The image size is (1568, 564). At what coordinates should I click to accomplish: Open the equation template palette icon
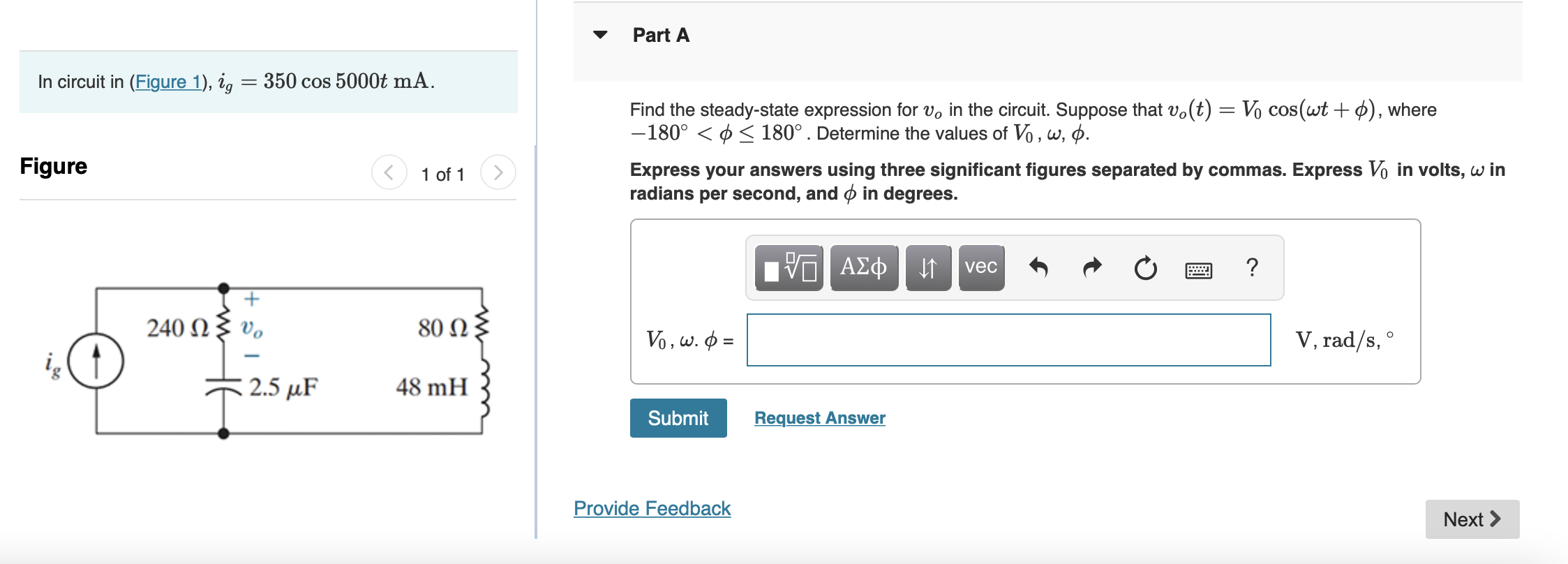pos(789,267)
